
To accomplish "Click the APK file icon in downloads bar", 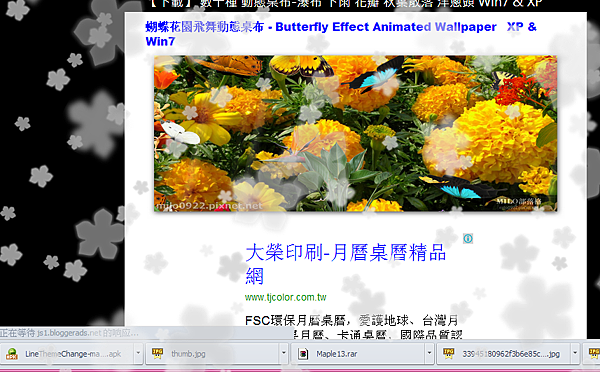I will point(12,354).
